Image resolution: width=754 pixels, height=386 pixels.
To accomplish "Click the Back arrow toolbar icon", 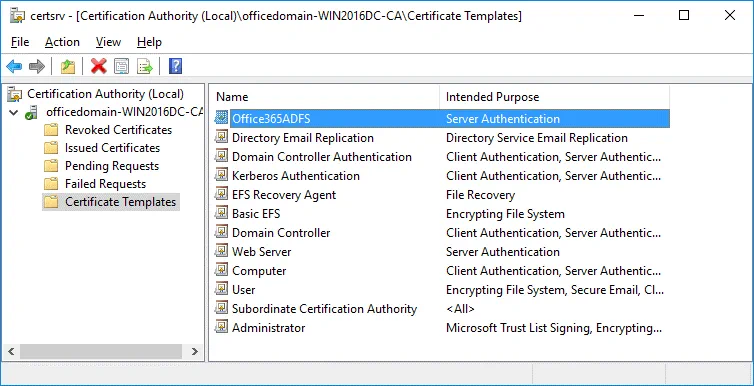I will (14, 66).
